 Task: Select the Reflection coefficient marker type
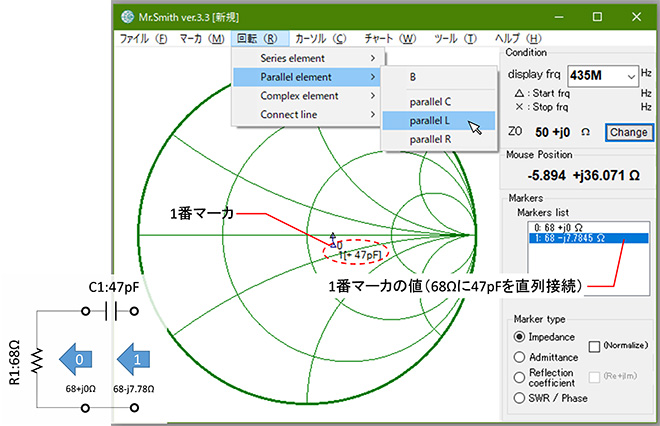(519, 378)
